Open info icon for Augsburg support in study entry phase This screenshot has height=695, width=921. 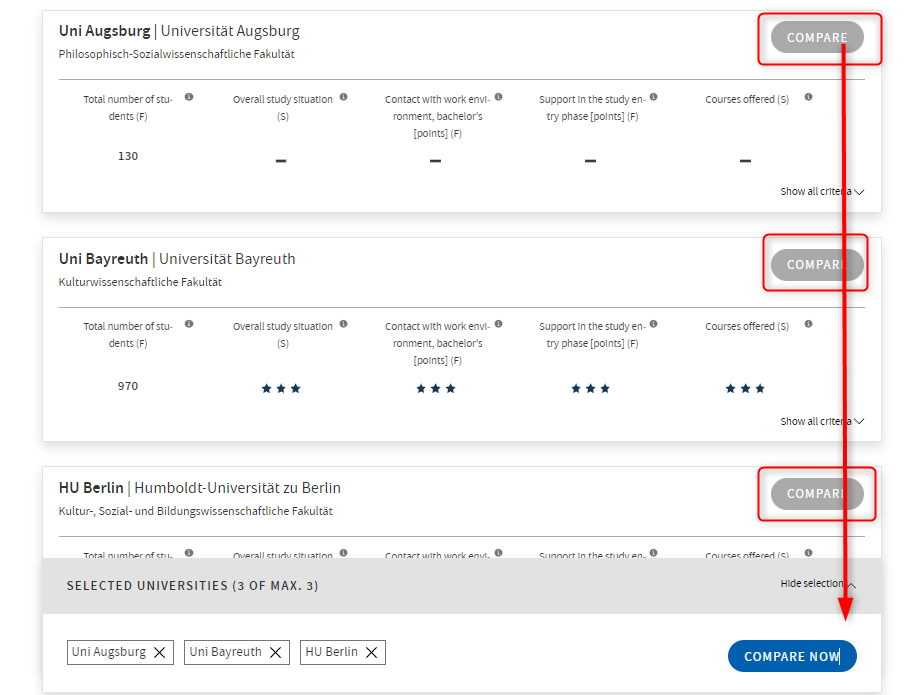pos(654,97)
